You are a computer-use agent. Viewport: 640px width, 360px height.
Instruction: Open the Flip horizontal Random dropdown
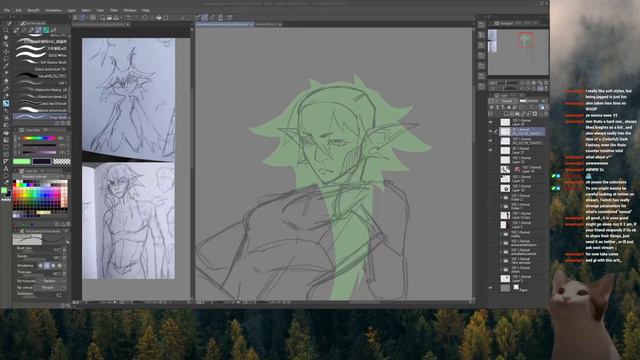coord(51,281)
